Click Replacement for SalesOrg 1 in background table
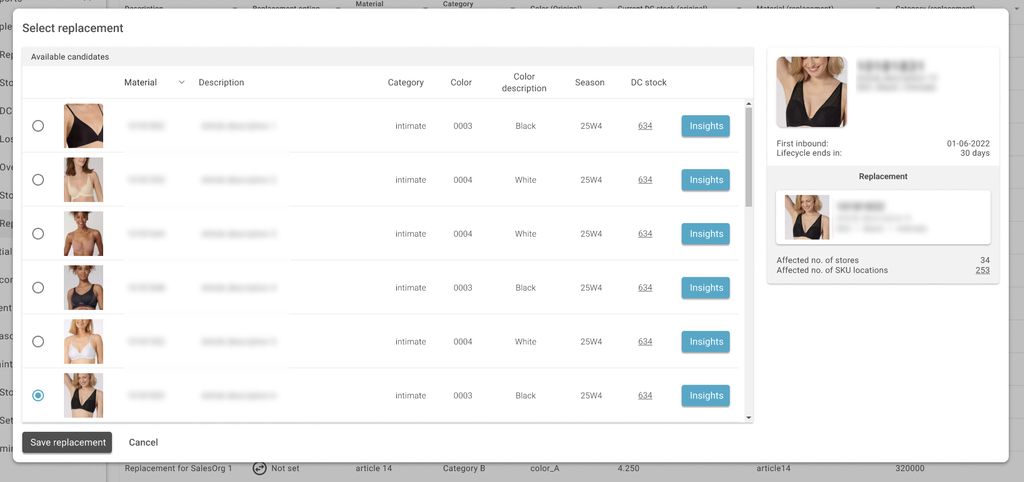This screenshot has width=1024, height=482. pyautogui.click(x=178, y=468)
